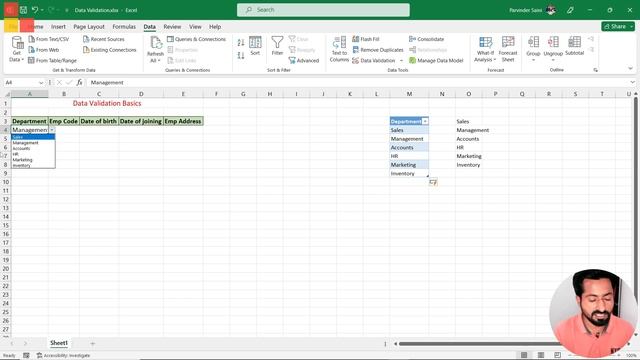Click the Search box
This screenshot has height=360, width=640.
click(x=323, y=10)
